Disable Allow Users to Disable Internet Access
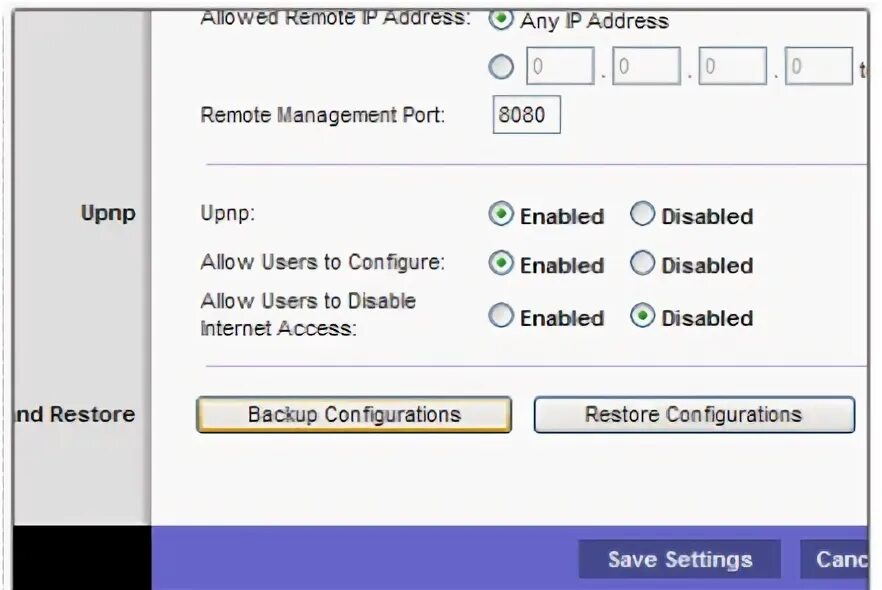Screen dimensions: 882x590 (x=642, y=316)
